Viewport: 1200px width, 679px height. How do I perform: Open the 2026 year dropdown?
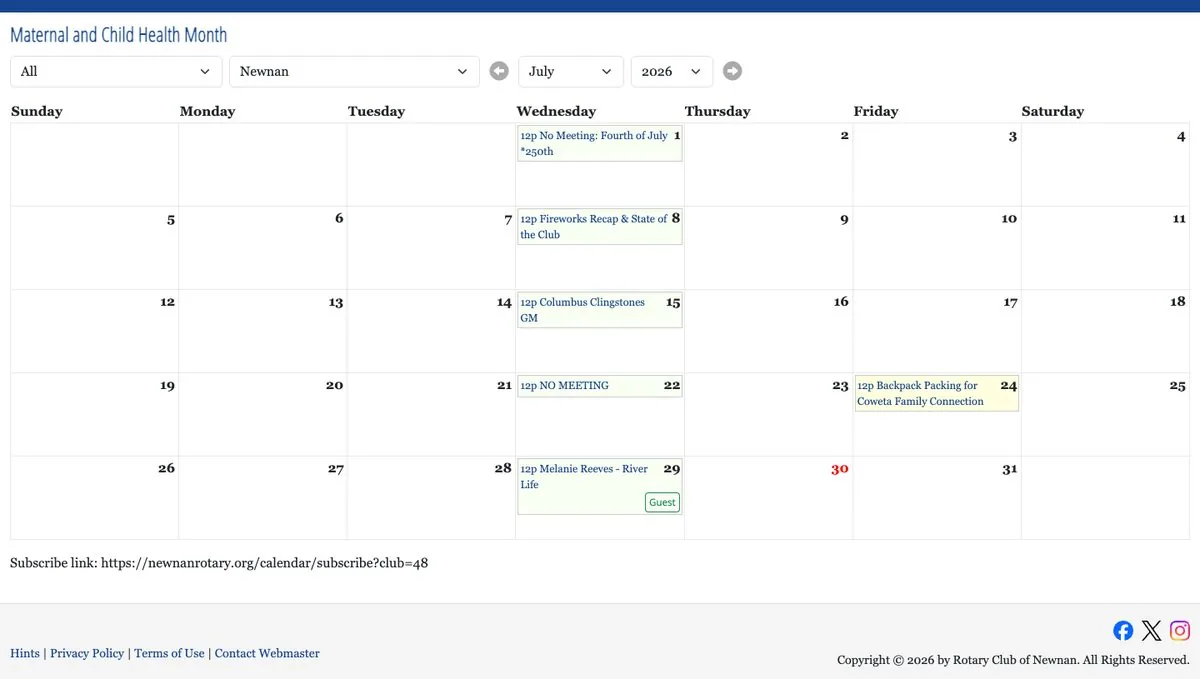(672, 71)
